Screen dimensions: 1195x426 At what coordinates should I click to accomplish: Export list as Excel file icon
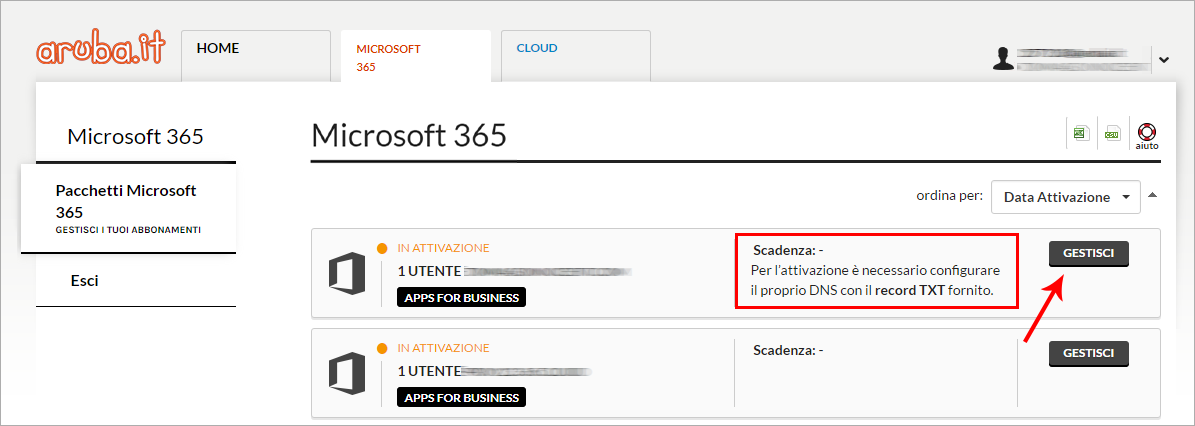pos(1080,133)
